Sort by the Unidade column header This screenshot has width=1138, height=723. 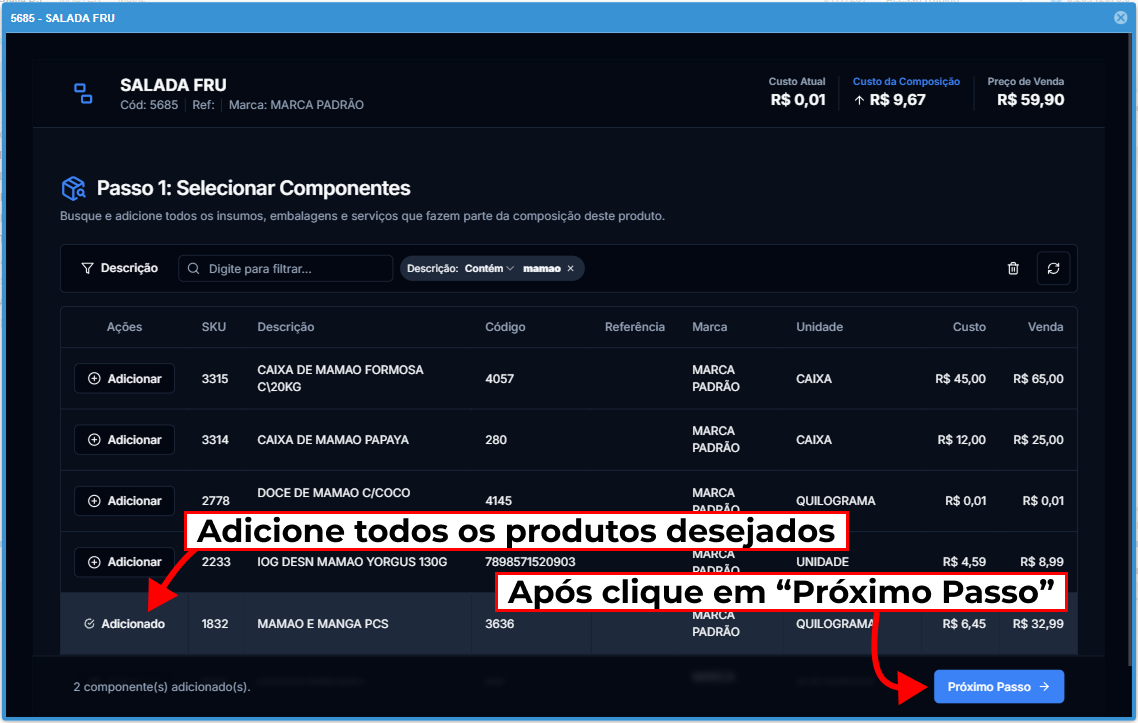(819, 327)
